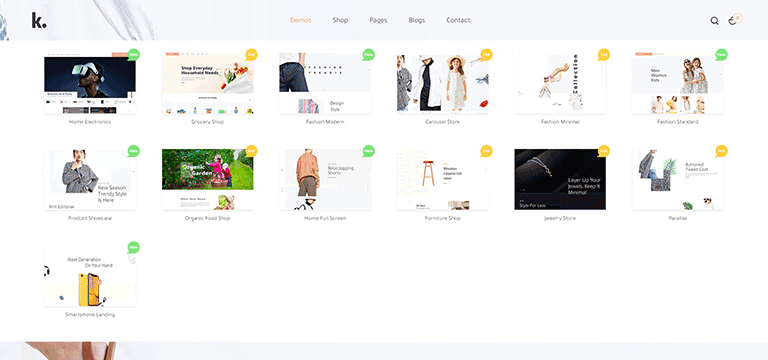
Task: Click the yellow Hot badge on Furniture Shop
Action: pyautogui.click(x=486, y=151)
